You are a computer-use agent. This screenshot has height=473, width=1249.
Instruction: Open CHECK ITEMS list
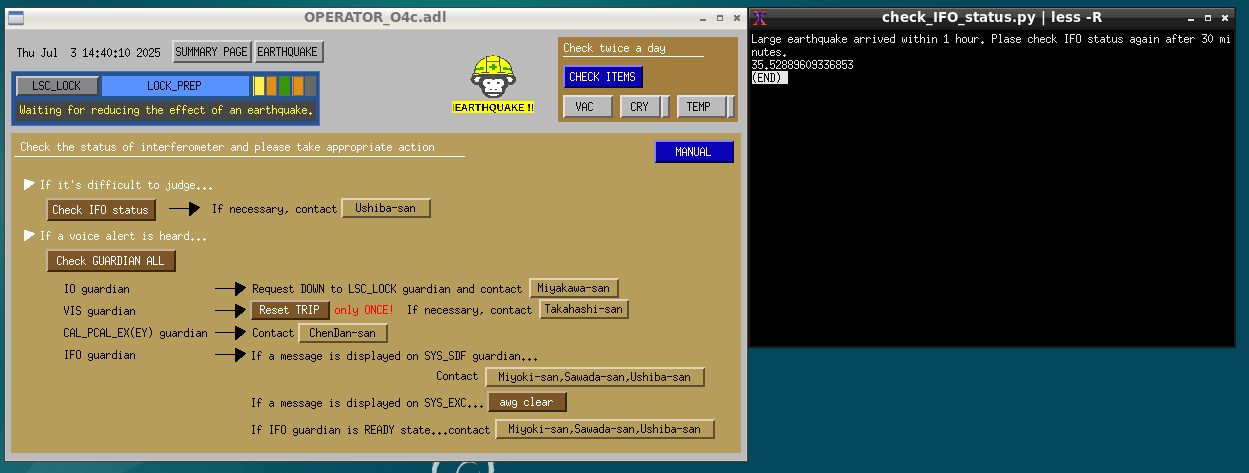pyautogui.click(x=603, y=77)
